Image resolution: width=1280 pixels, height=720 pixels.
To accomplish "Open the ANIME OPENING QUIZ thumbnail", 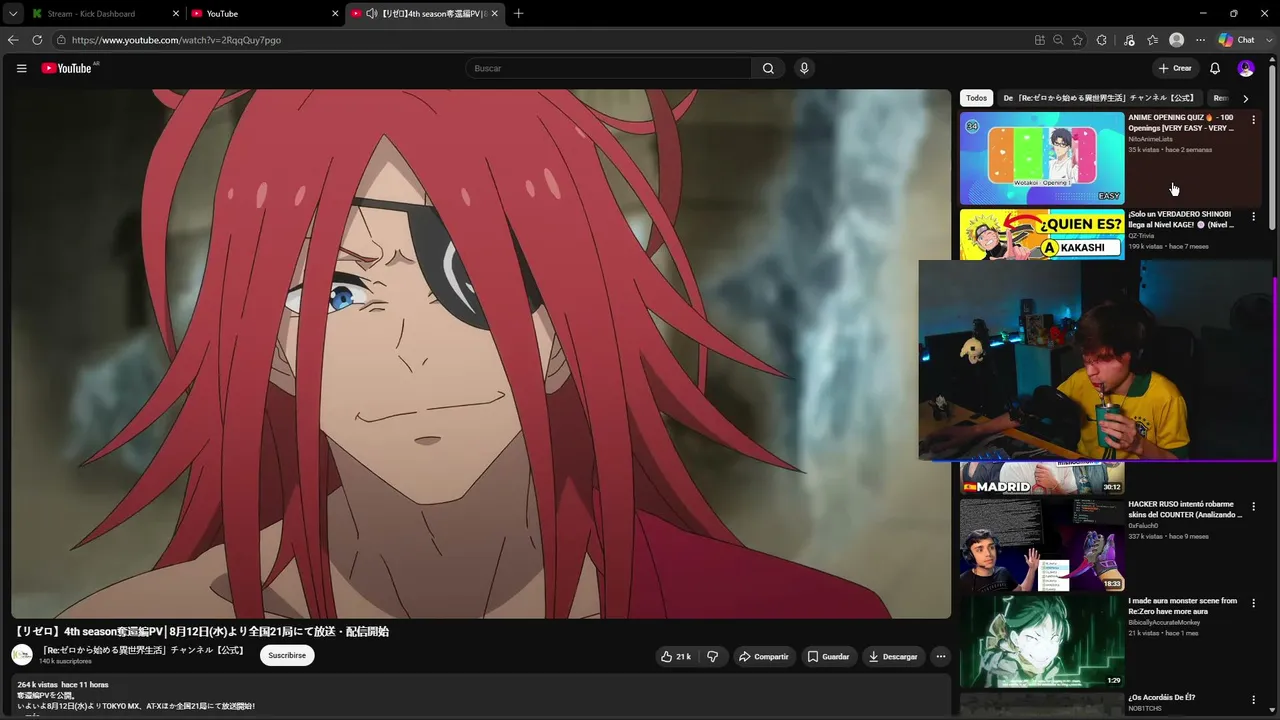I will [x=1042, y=158].
